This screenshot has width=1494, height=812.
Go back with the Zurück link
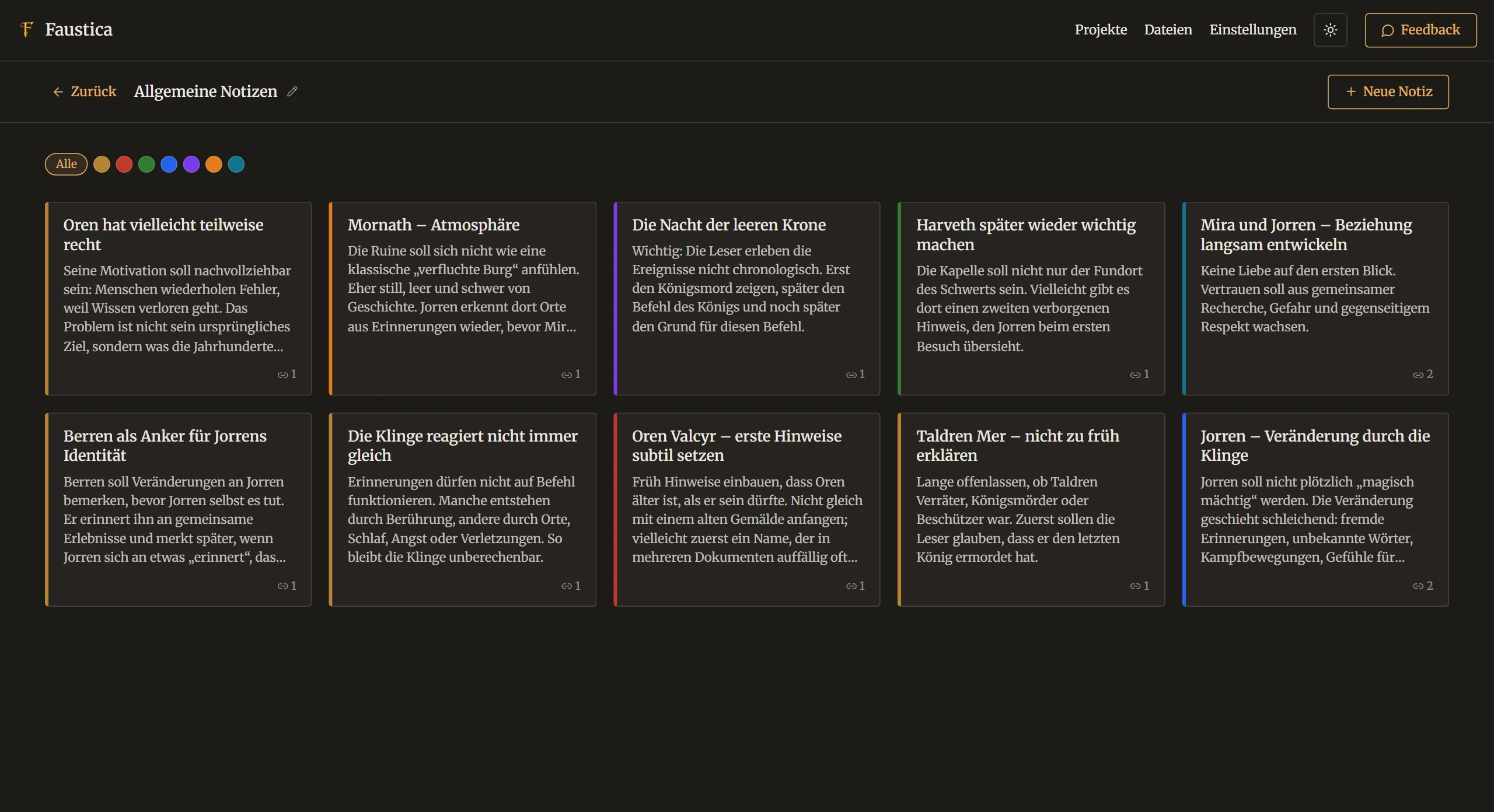click(x=85, y=92)
